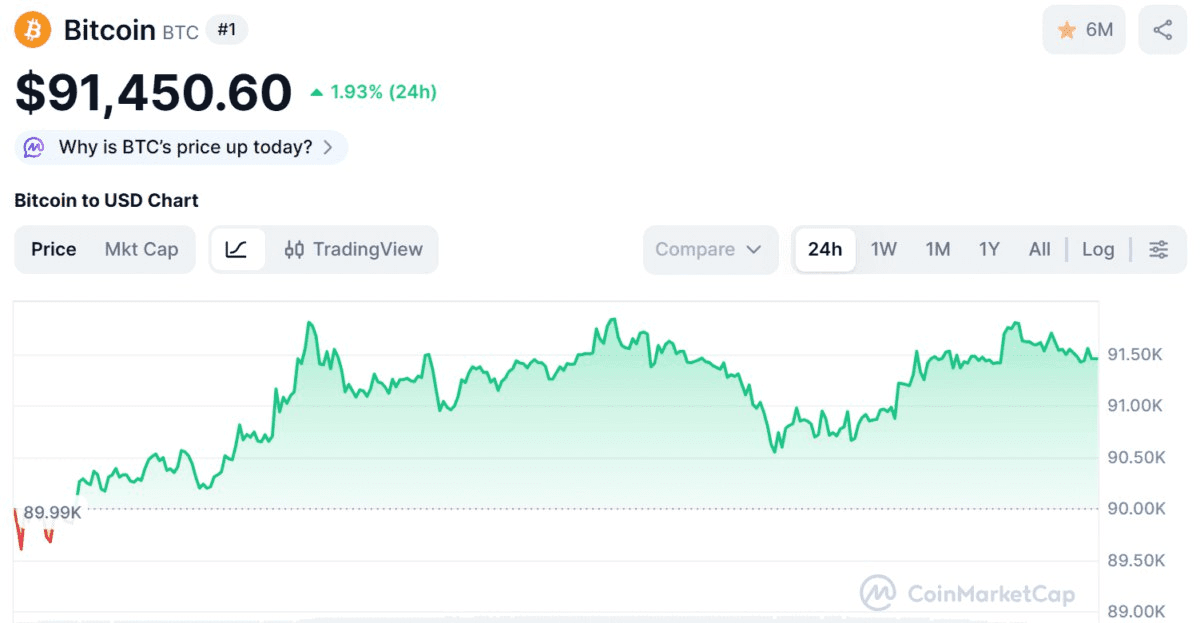Show the 1M chart range

coord(937,249)
